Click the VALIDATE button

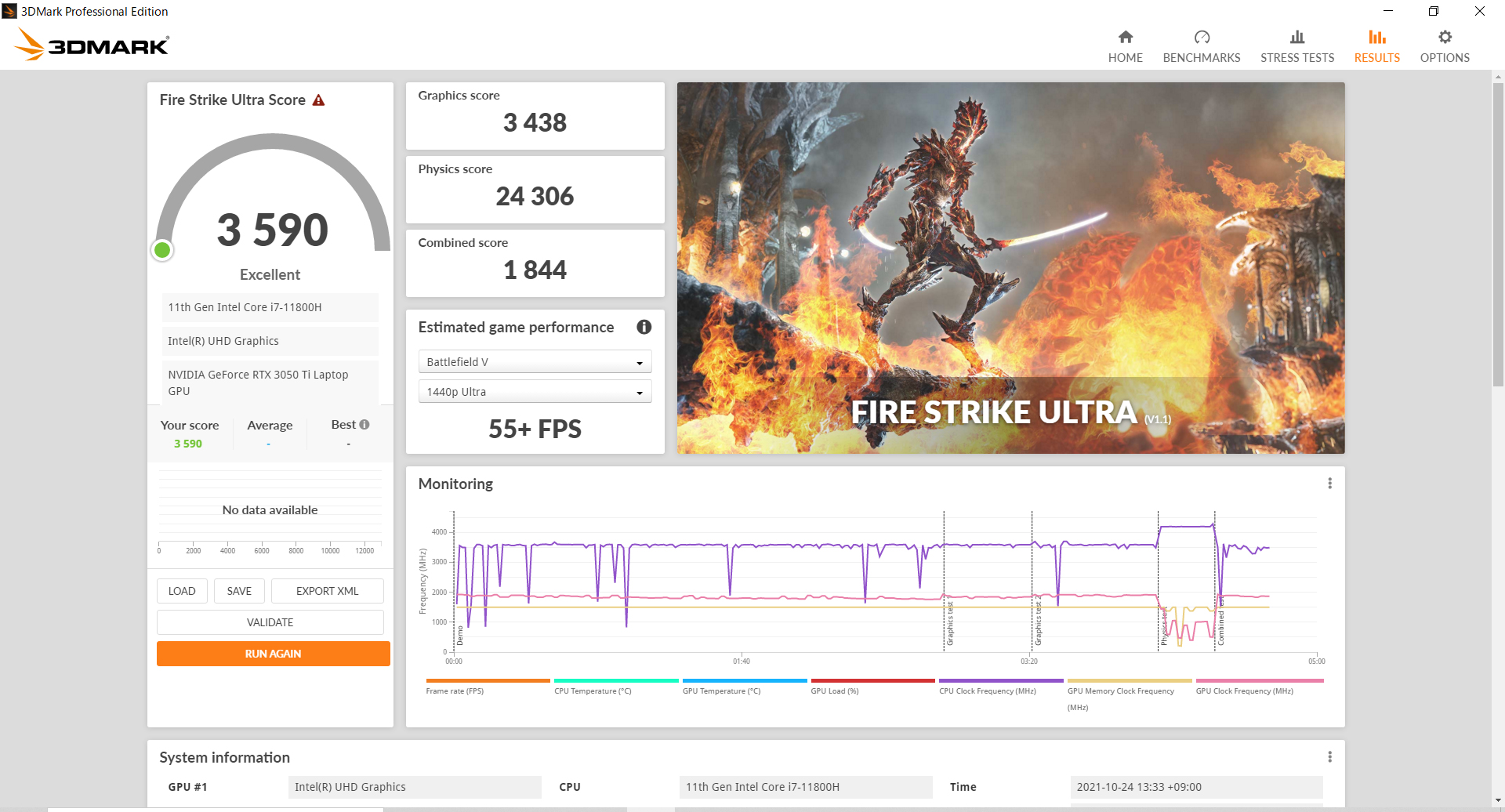pyautogui.click(x=270, y=622)
